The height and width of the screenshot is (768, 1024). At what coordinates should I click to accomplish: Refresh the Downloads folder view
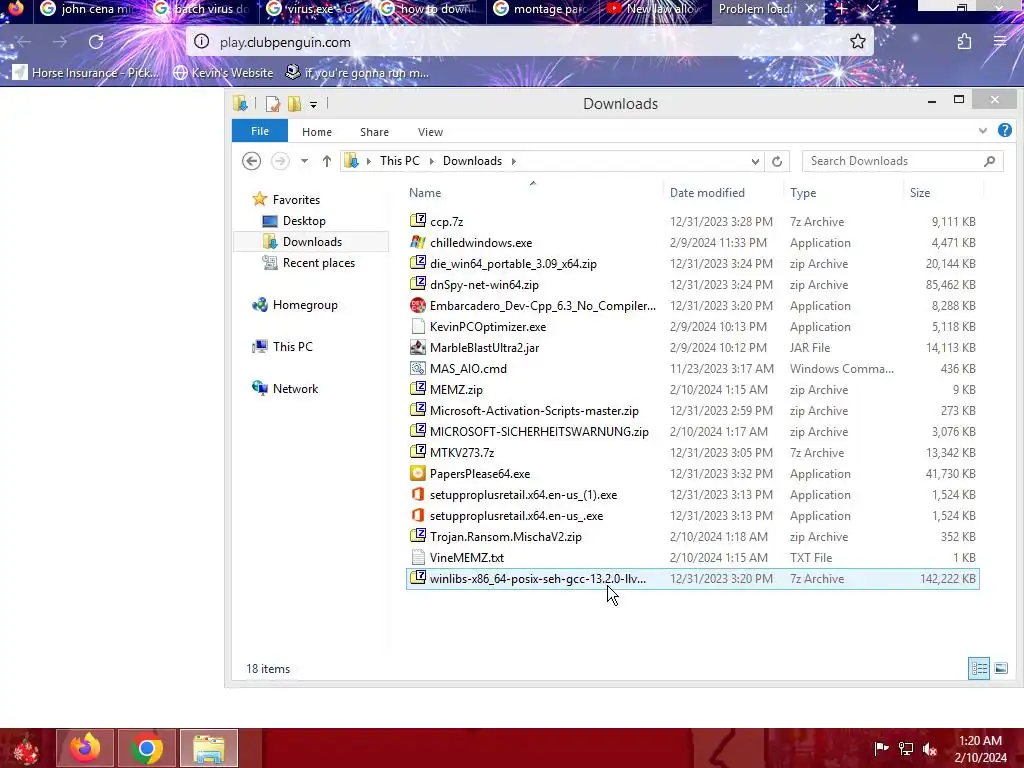tap(776, 161)
